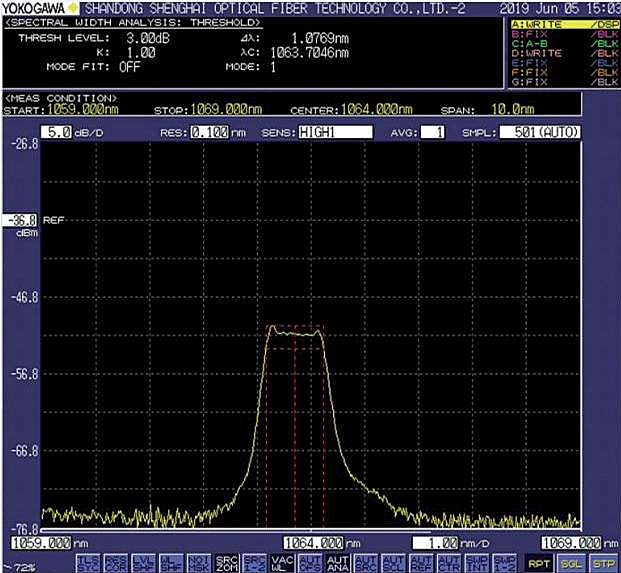Viewport: 621px width, 573px height.
Task: Click the NOI MSK noise mask indicator
Action: click(x=198, y=563)
